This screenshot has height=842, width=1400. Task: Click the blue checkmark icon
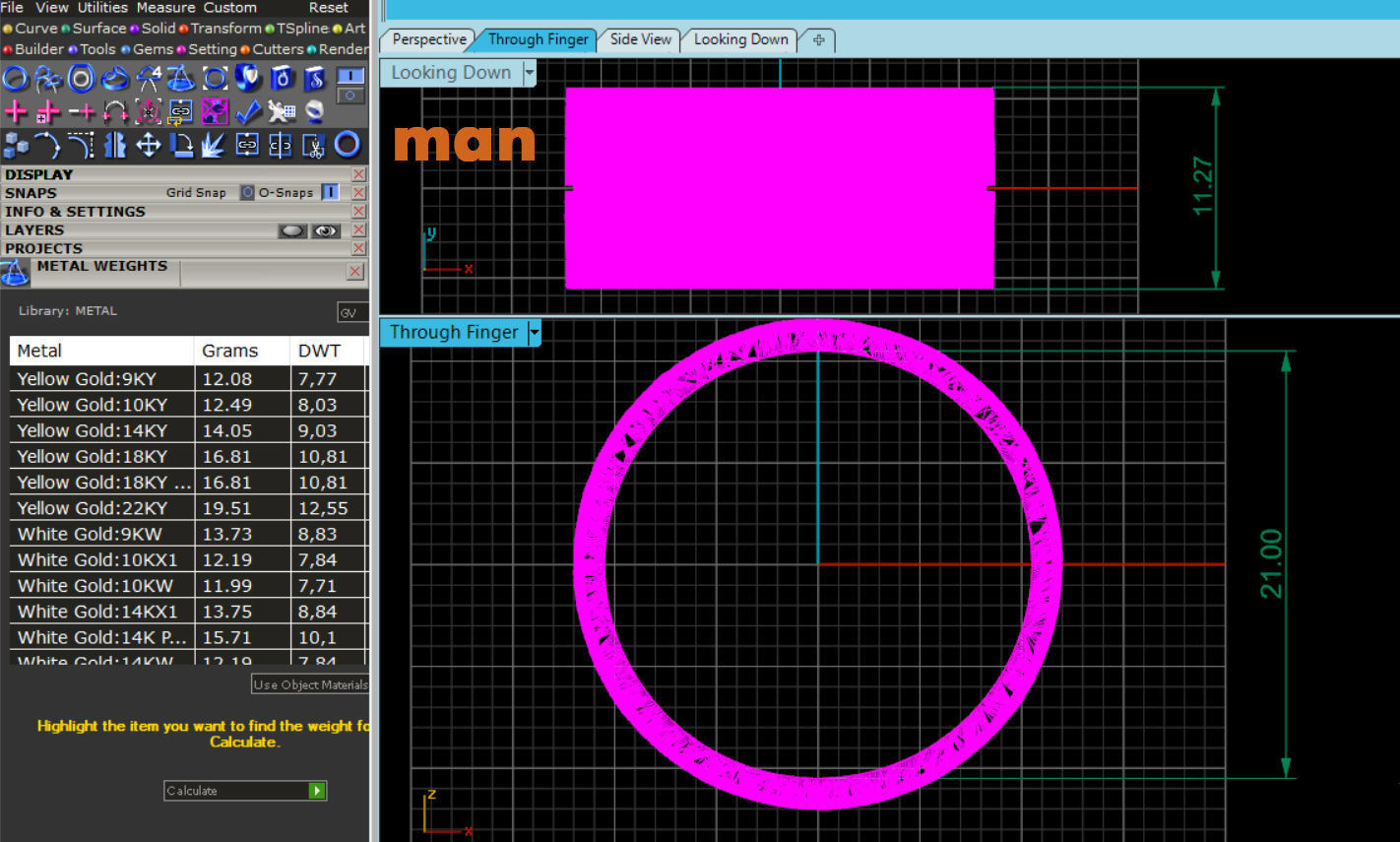[x=248, y=112]
